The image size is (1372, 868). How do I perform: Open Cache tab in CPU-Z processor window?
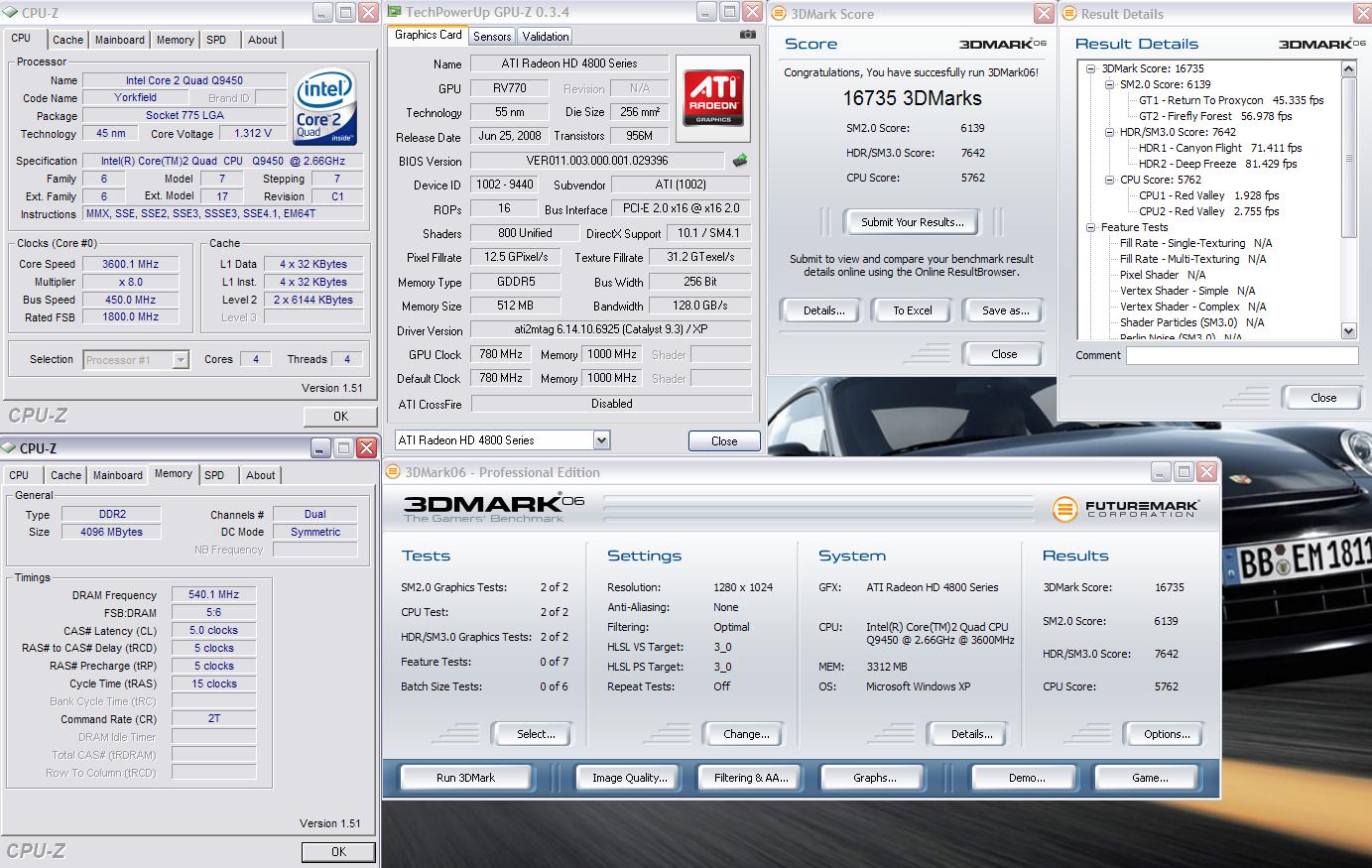pyautogui.click(x=67, y=40)
